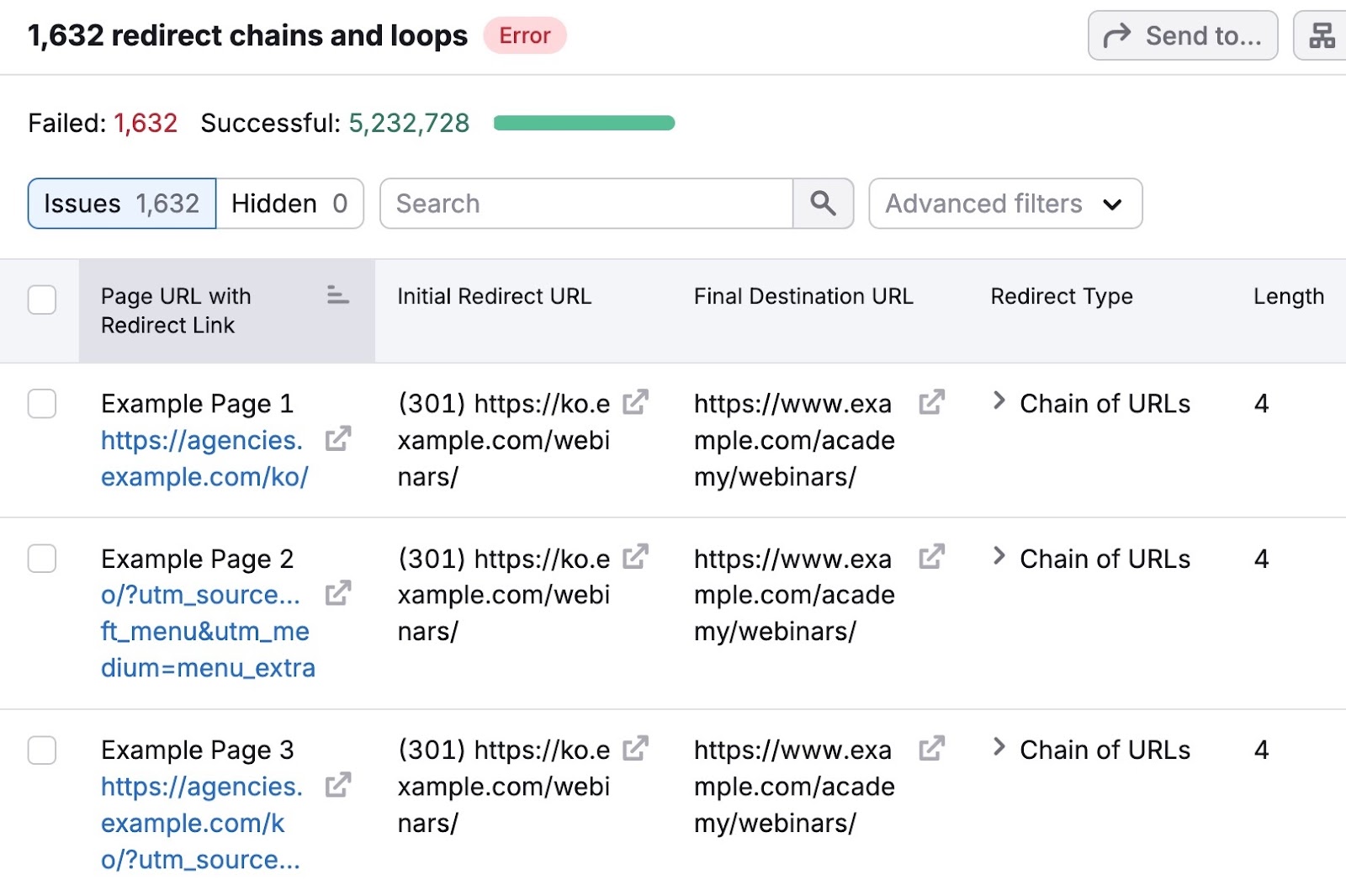
Task: Click the search magnifier icon
Action: tap(823, 204)
